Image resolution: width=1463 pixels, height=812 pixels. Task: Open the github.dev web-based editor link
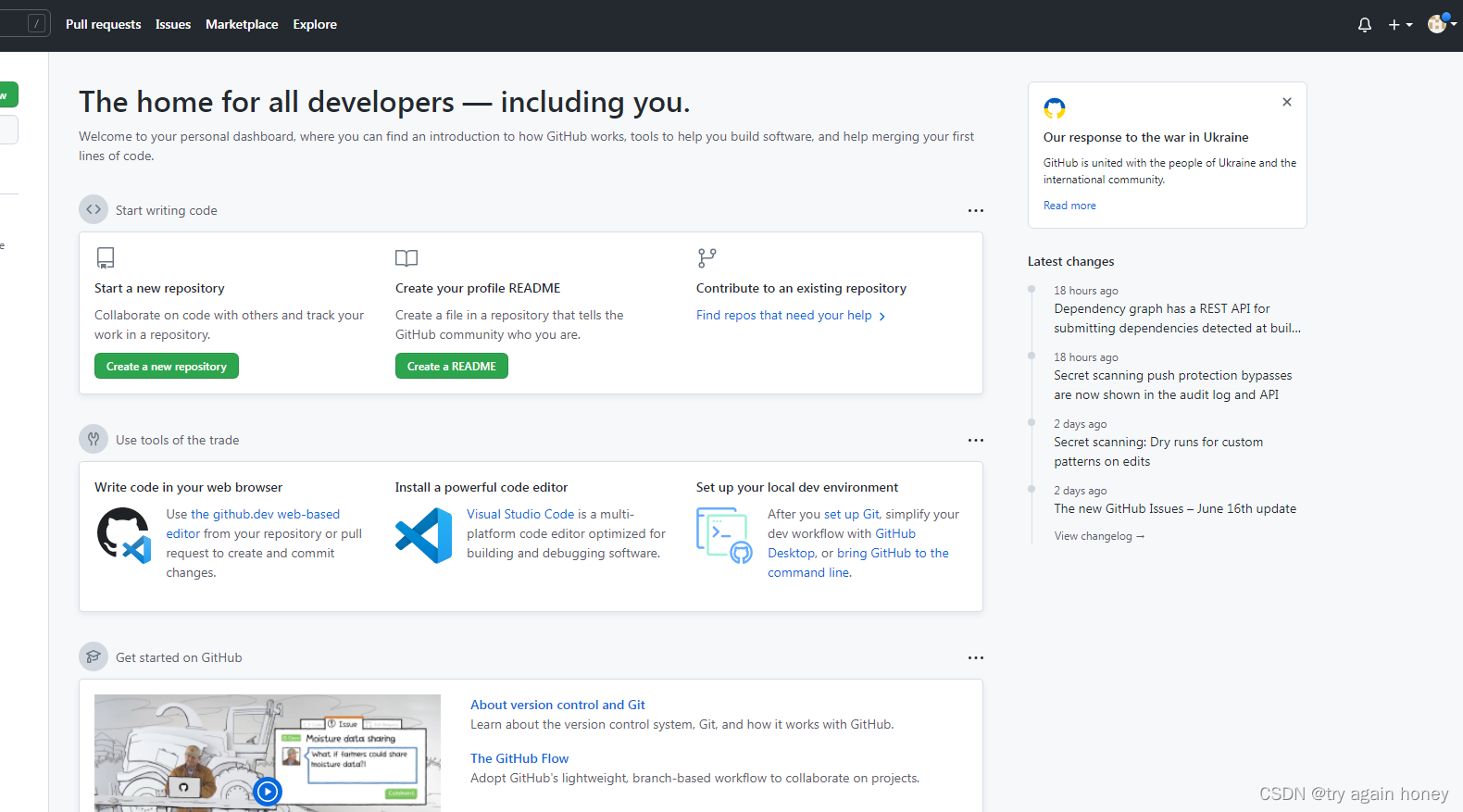point(253,524)
